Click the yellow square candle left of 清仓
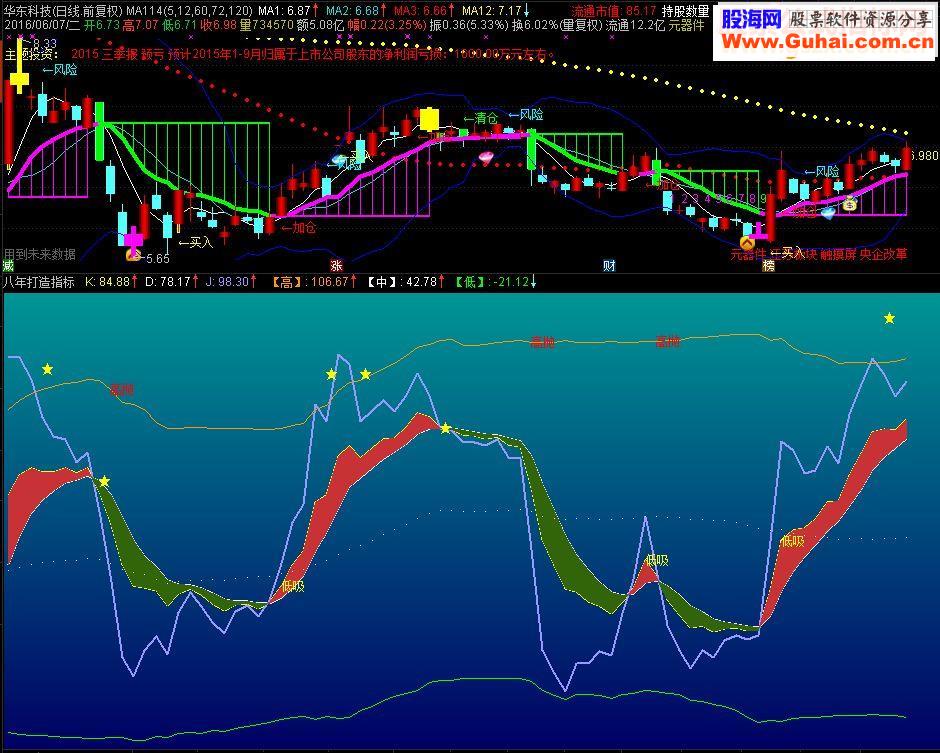Viewport: 940px width, 753px height. pos(429,119)
